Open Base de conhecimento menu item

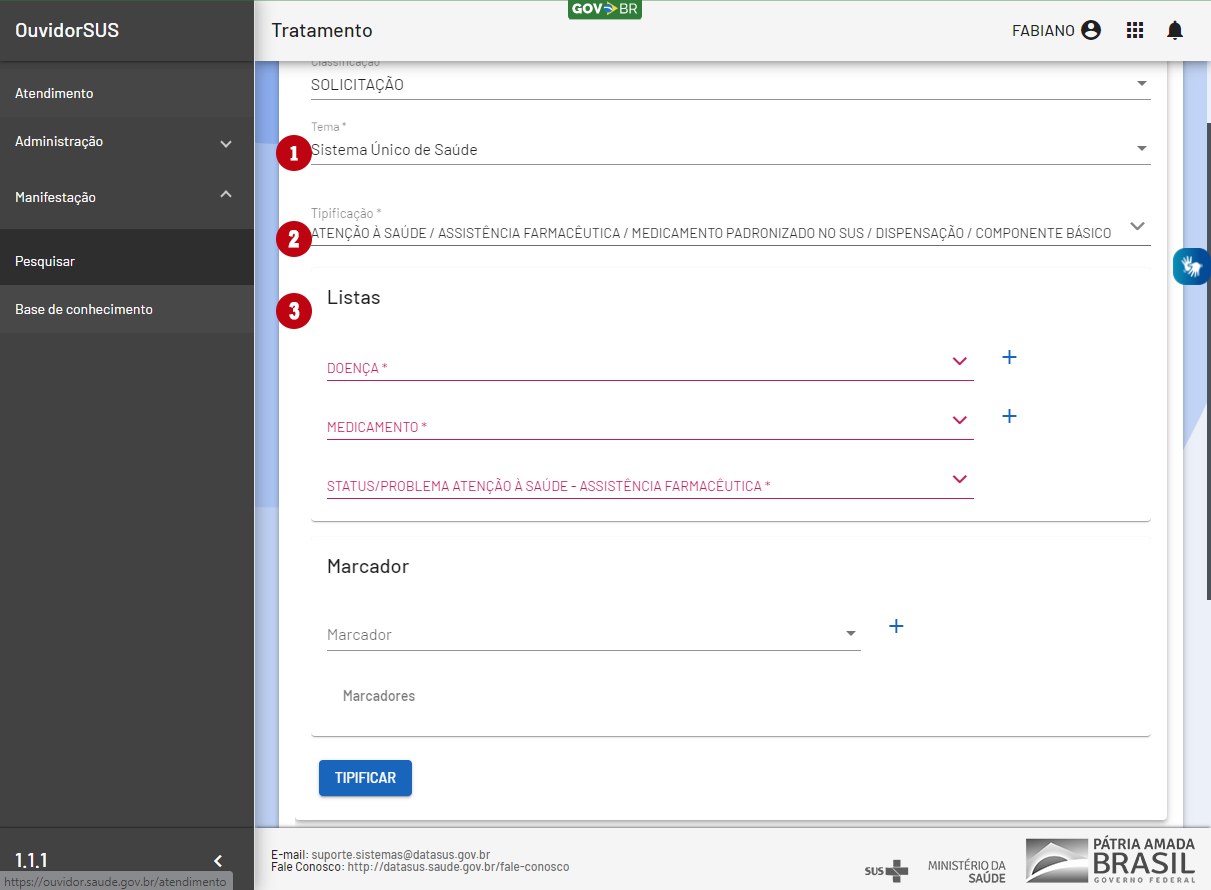coord(84,309)
